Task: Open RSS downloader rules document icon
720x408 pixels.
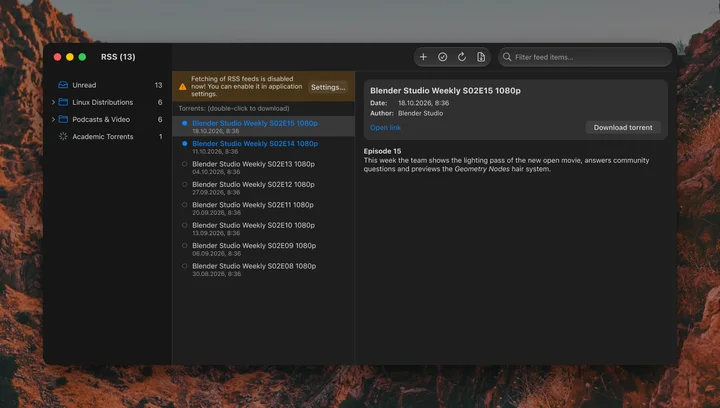Action: tap(481, 57)
